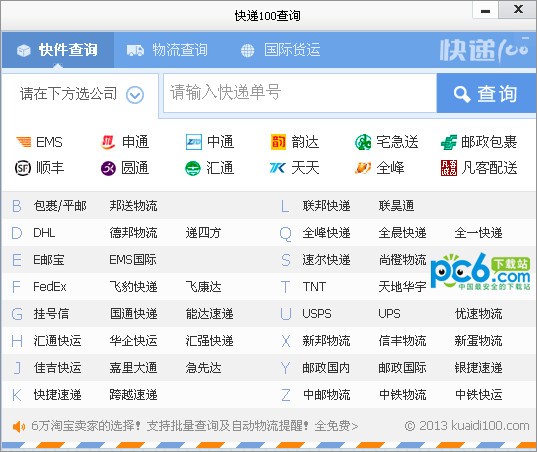Click the speaker announcement icon
The height and width of the screenshot is (452, 537).
point(19,426)
